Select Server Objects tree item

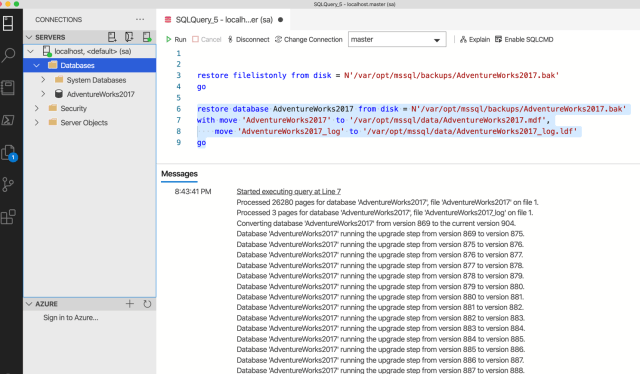tap(90, 122)
